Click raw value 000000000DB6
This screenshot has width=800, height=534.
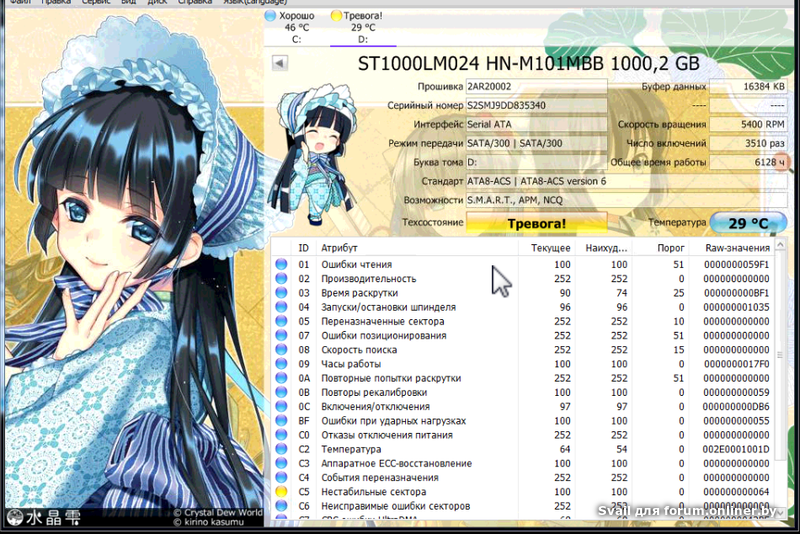(x=736, y=406)
